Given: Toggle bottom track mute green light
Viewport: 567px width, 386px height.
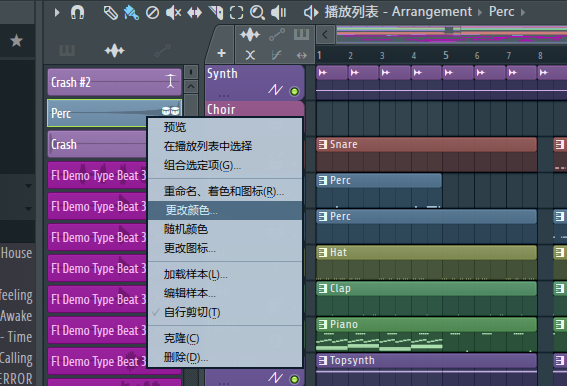Looking at the screenshot, I should 295,379.
